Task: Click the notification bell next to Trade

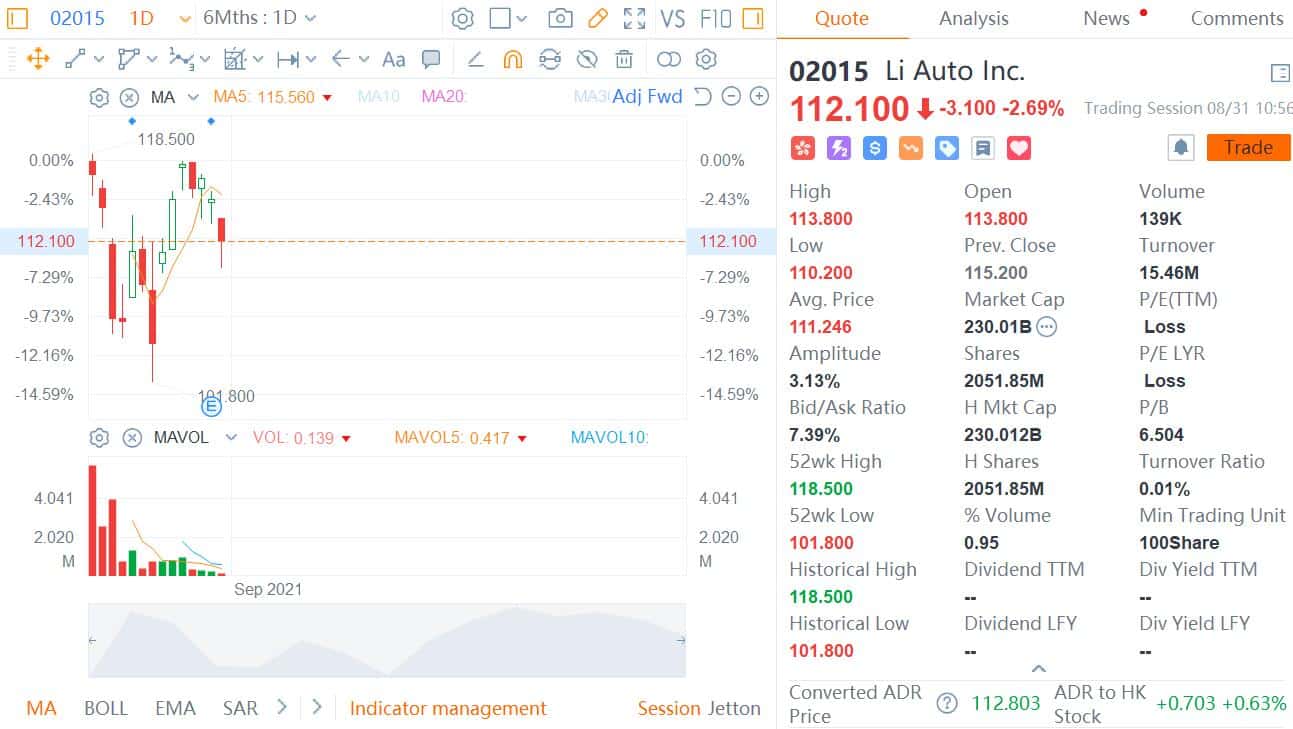Action: [1181, 147]
